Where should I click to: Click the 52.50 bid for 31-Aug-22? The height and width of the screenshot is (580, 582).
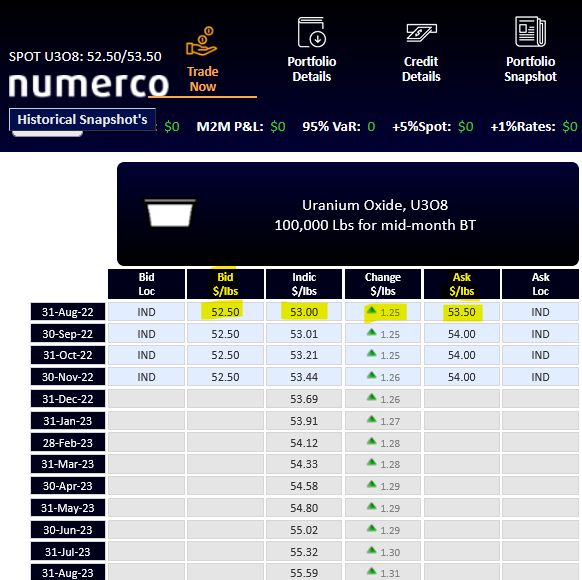(x=225, y=312)
